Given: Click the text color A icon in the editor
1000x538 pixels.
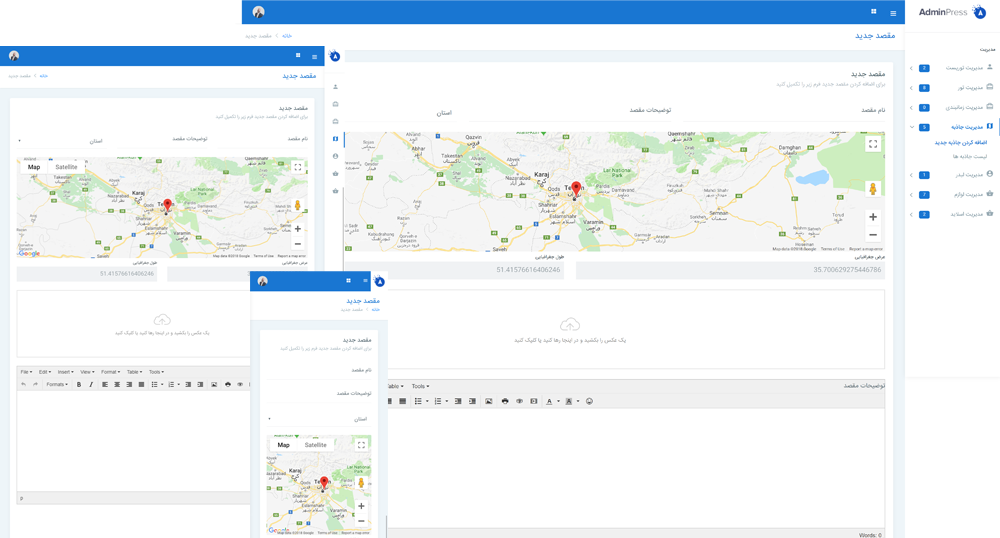Looking at the screenshot, I should (549, 401).
